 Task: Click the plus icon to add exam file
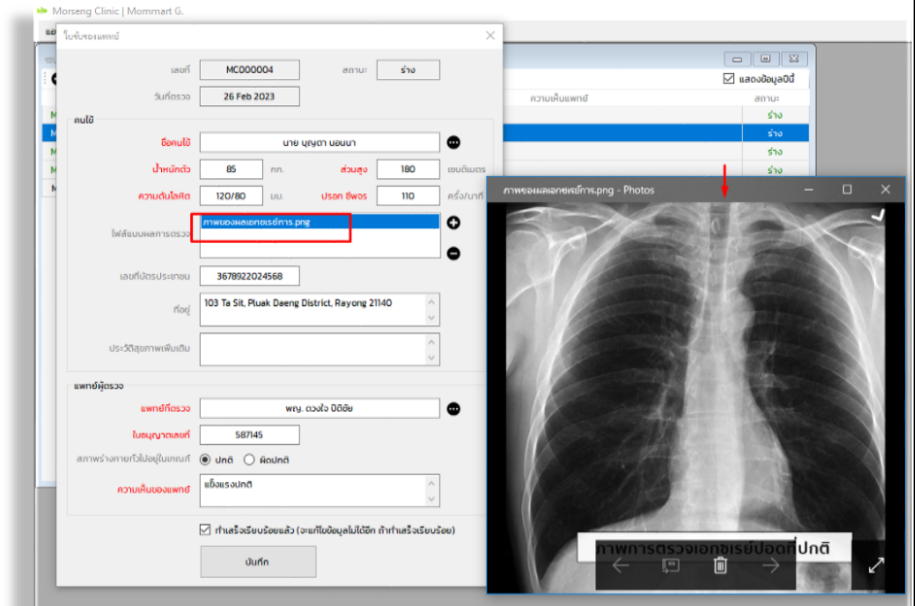tap(453, 222)
